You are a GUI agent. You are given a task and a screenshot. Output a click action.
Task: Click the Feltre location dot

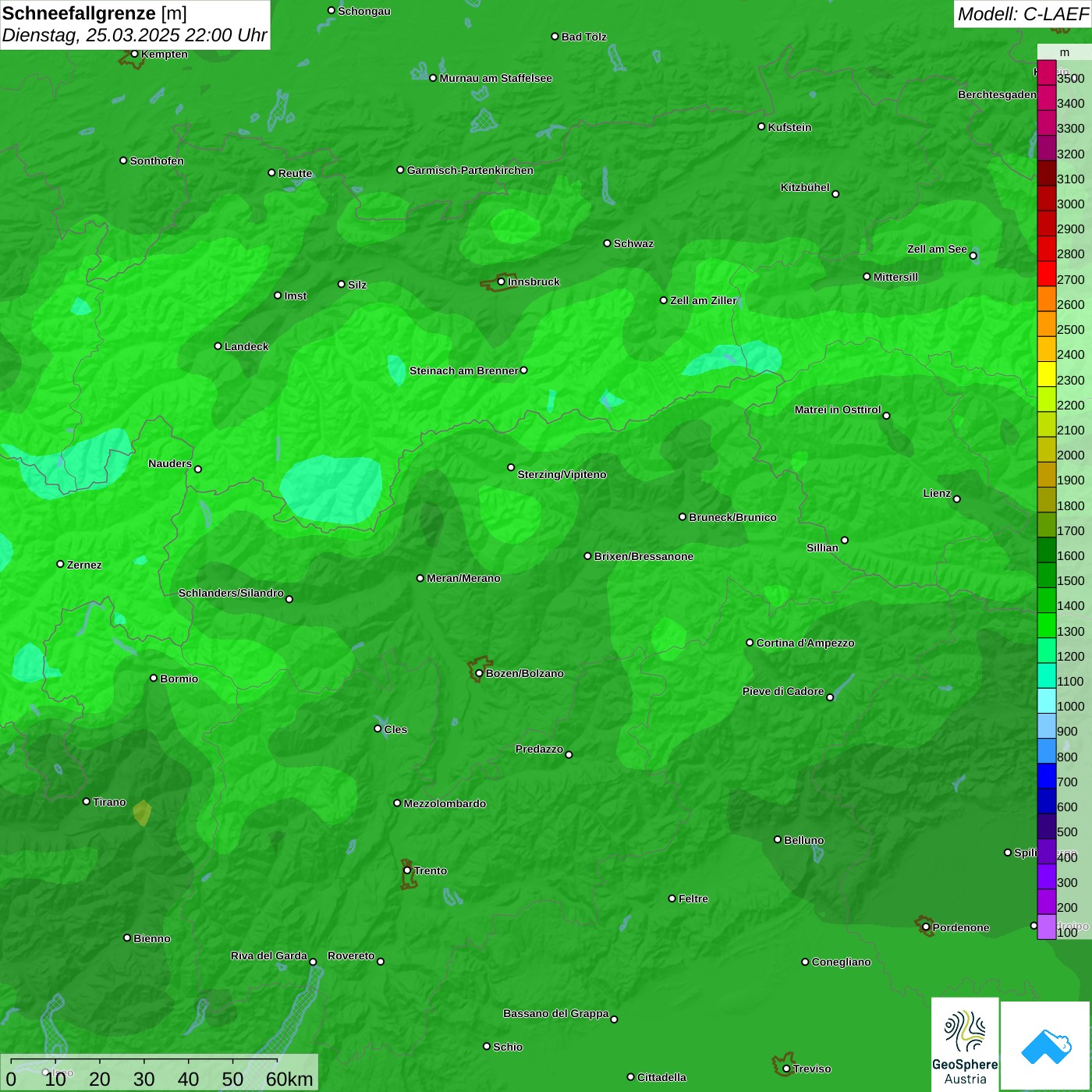pos(672,899)
